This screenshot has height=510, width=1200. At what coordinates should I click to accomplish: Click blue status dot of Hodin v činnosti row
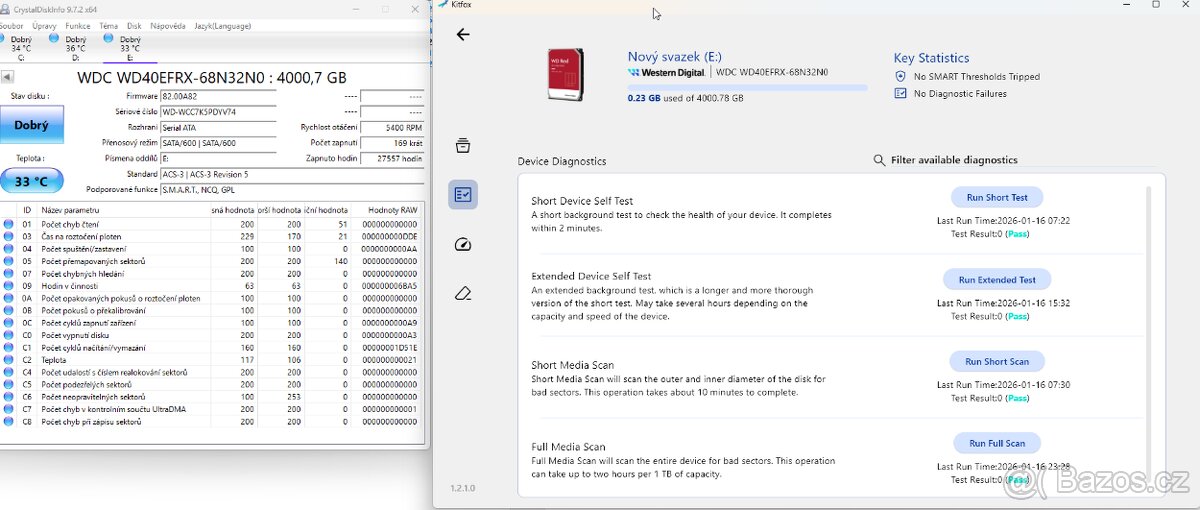coord(9,286)
